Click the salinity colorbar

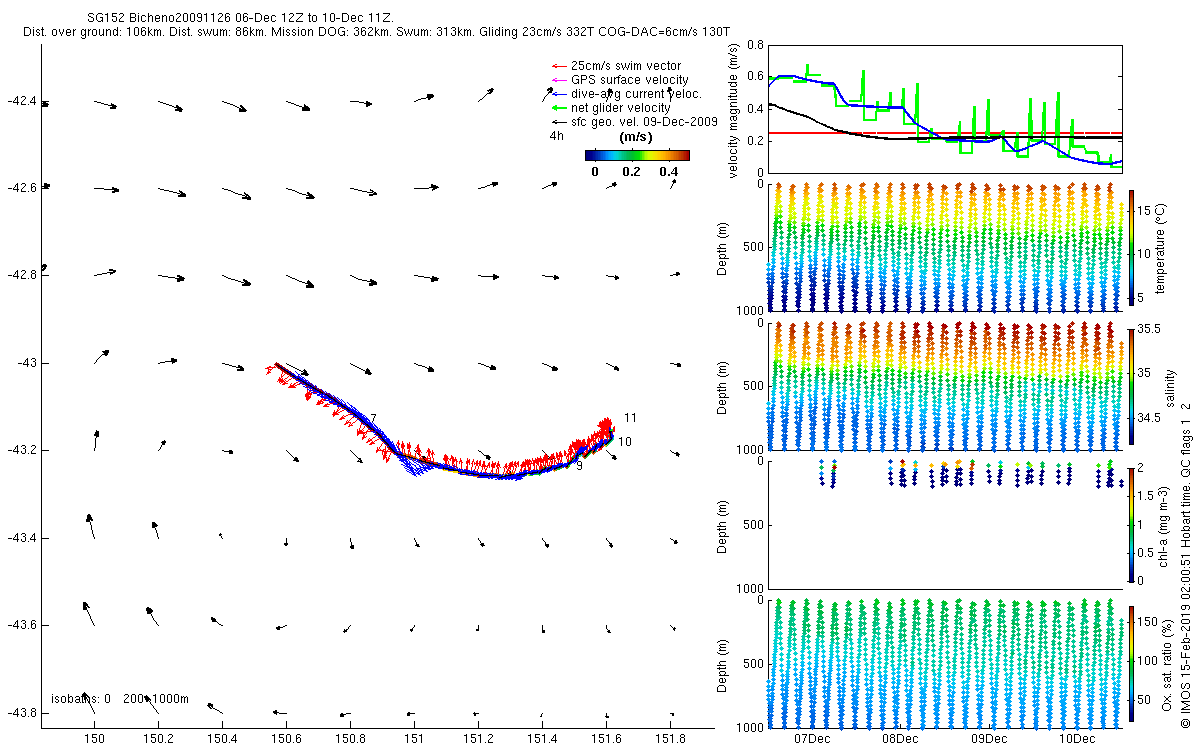pos(1132,386)
